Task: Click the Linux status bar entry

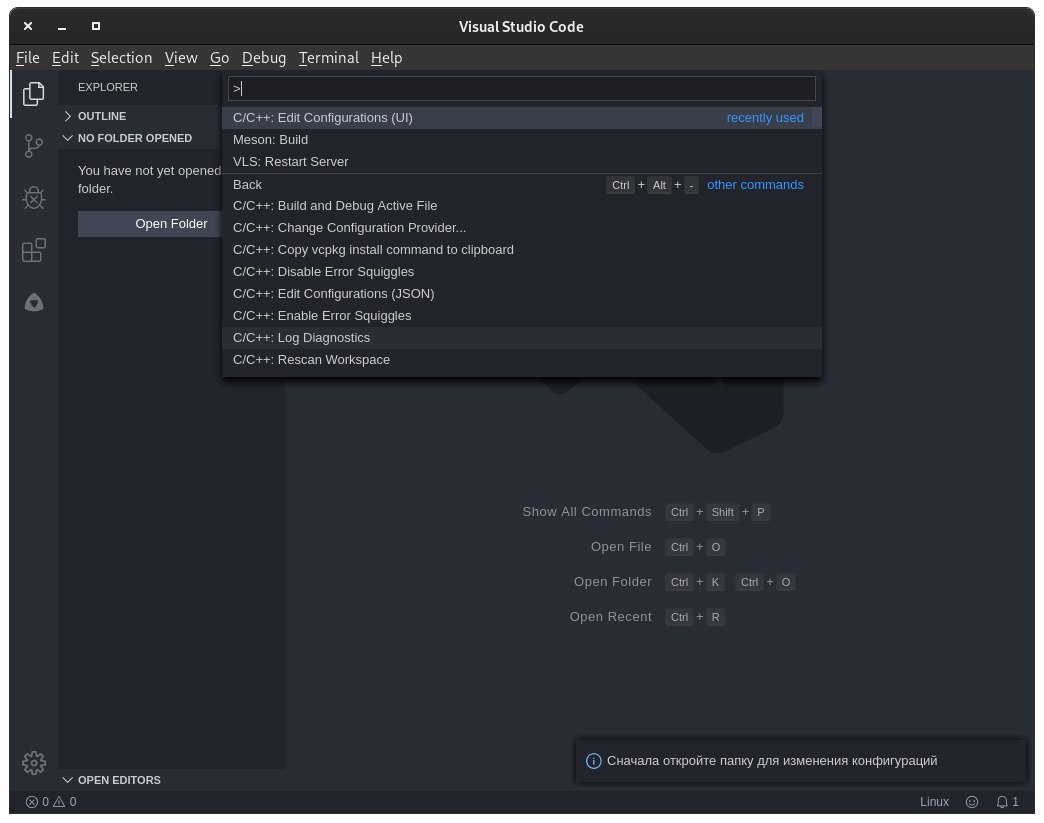Action: pyautogui.click(x=934, y=802)
